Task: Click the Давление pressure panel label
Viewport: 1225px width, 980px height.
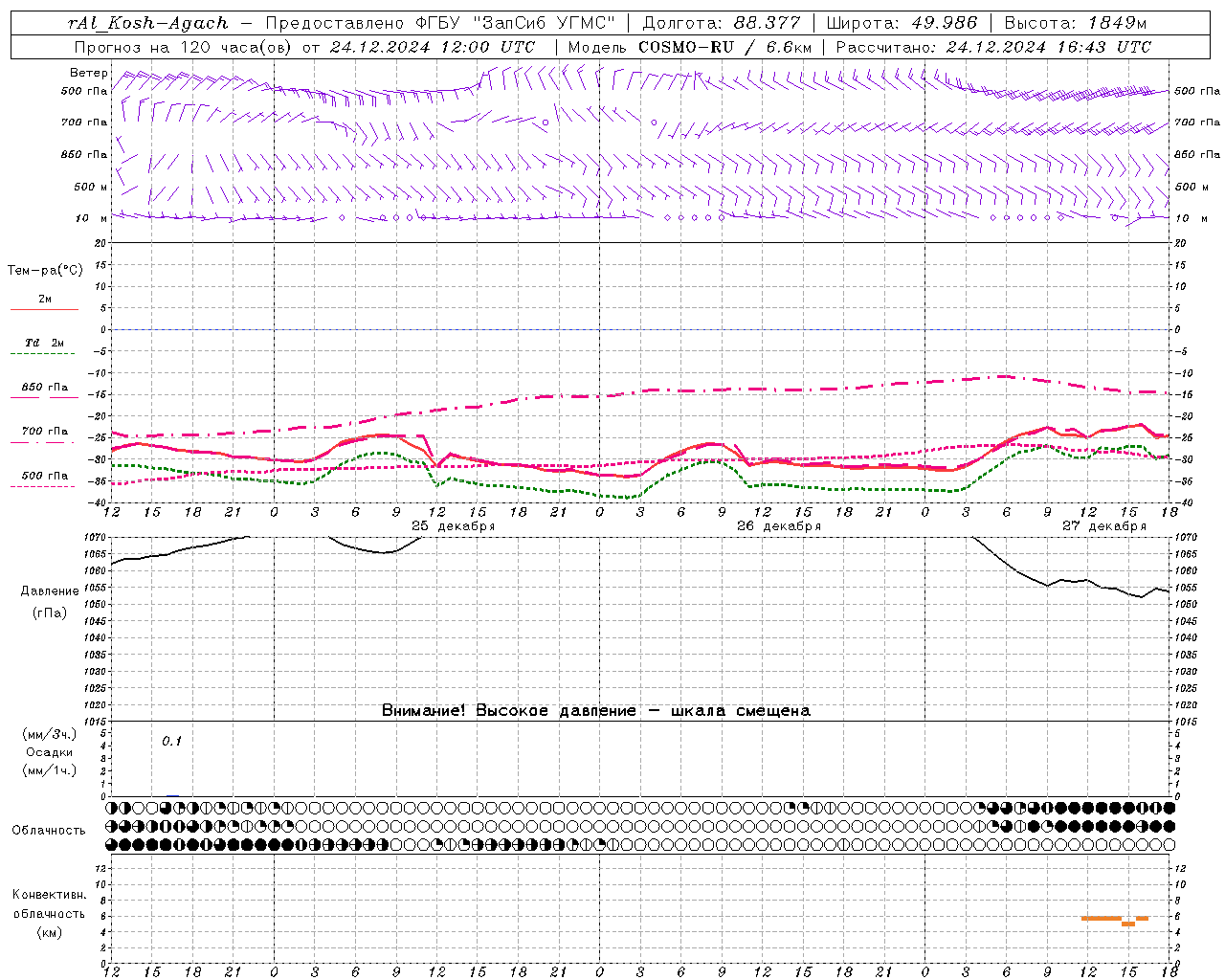Action: pos(50,591)
